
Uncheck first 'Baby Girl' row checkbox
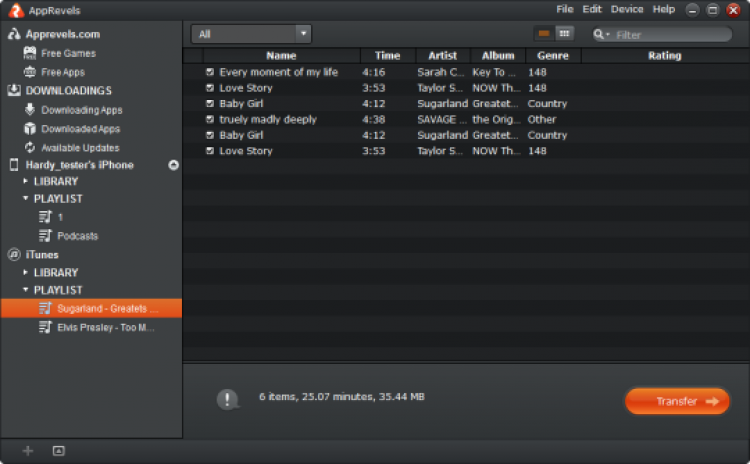pyautogui.click(x=210, y=104)
